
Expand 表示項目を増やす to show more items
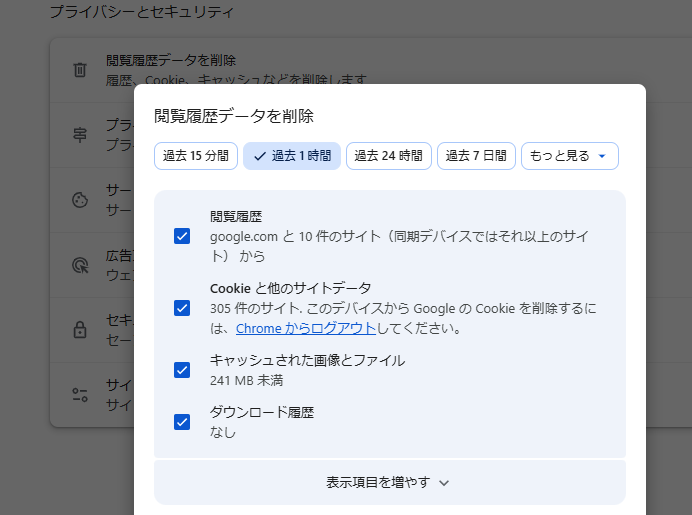(390, 482)
